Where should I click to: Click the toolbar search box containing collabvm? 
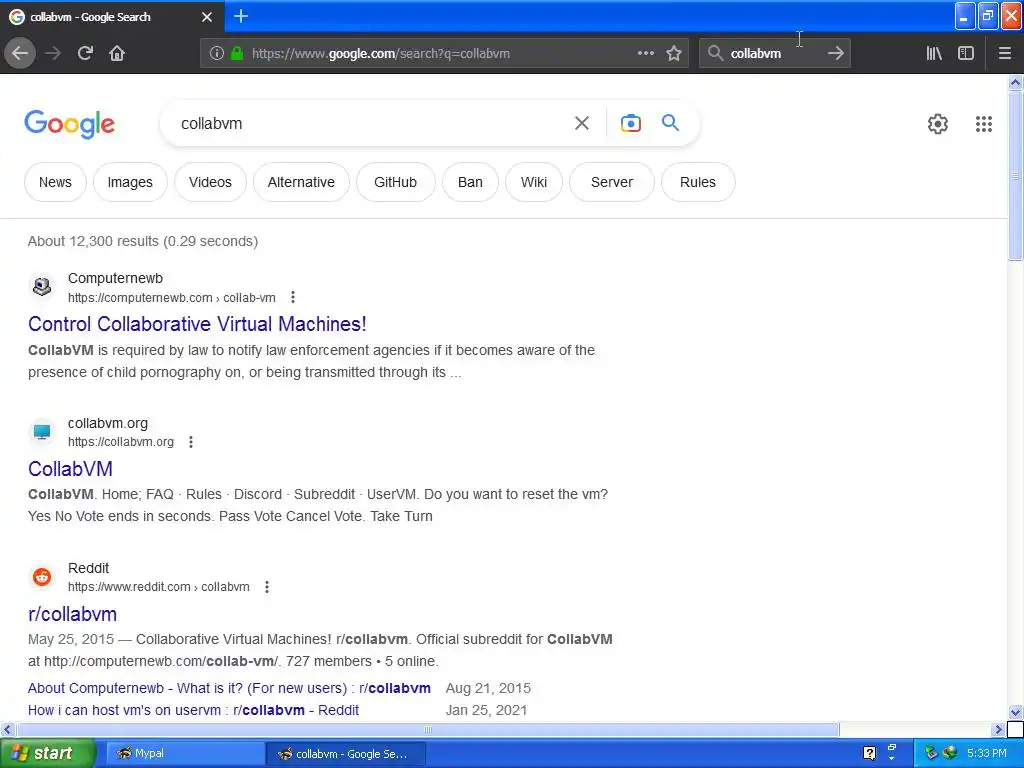click(774, 54)
